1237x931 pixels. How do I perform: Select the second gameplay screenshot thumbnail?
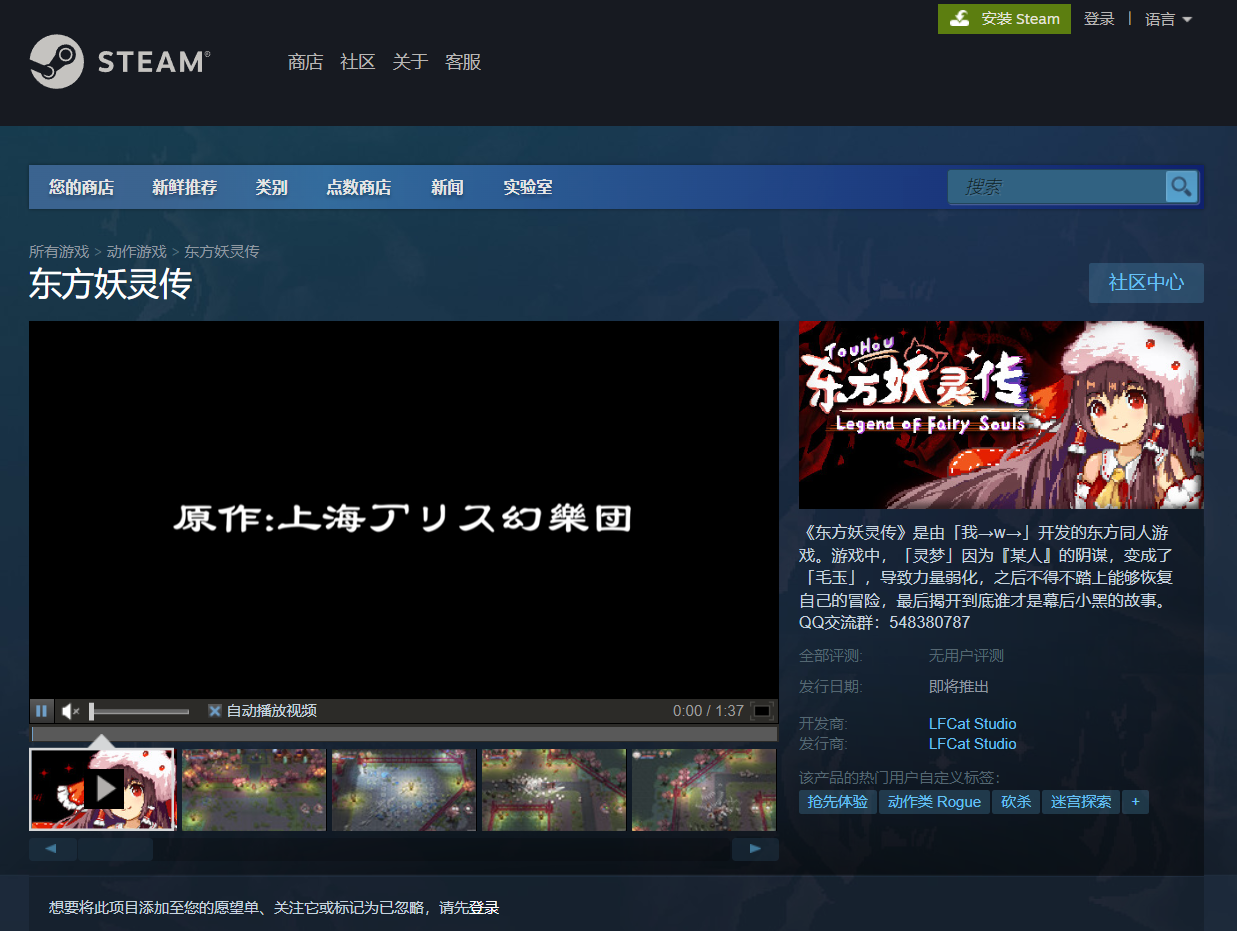pos(253,789)
